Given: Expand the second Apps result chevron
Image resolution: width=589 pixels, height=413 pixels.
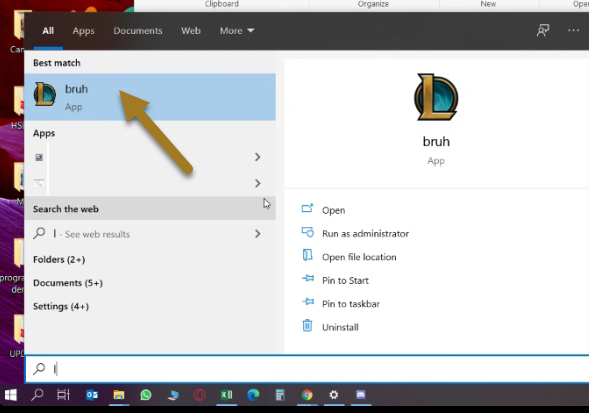Looking at the screenshot, I should [x=258, y=183].
